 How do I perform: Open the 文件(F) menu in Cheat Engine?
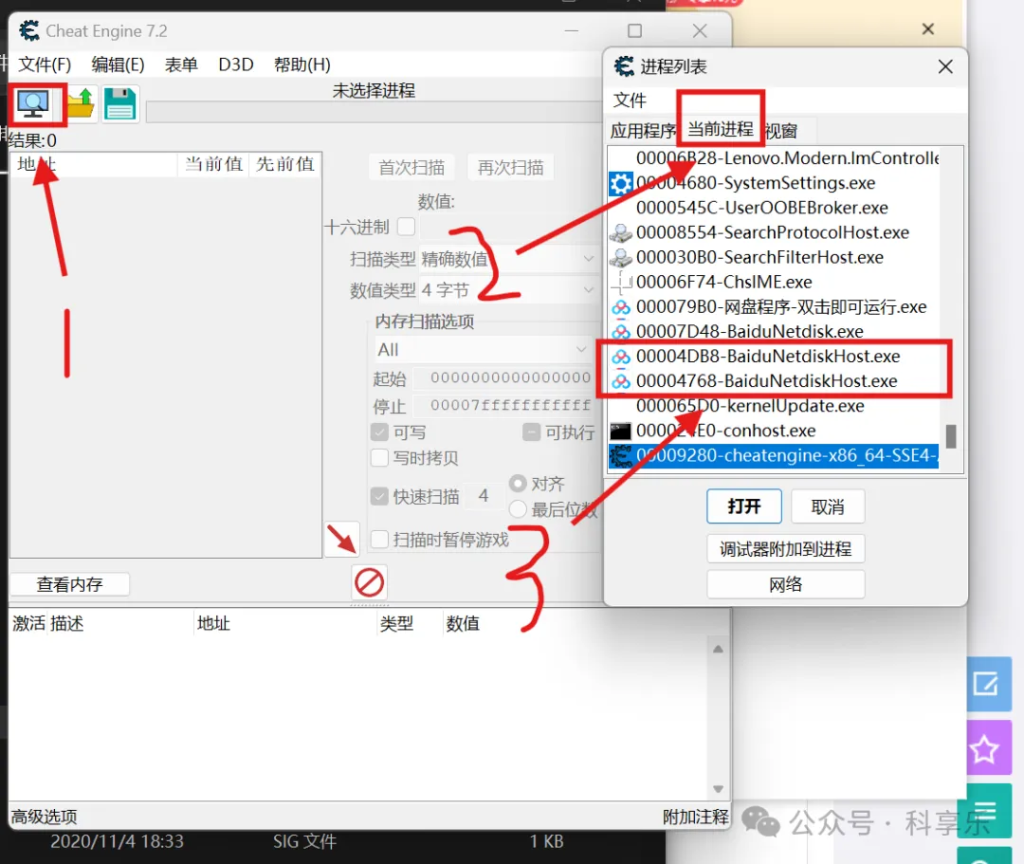pyautogui.click(x=44, y=65)
